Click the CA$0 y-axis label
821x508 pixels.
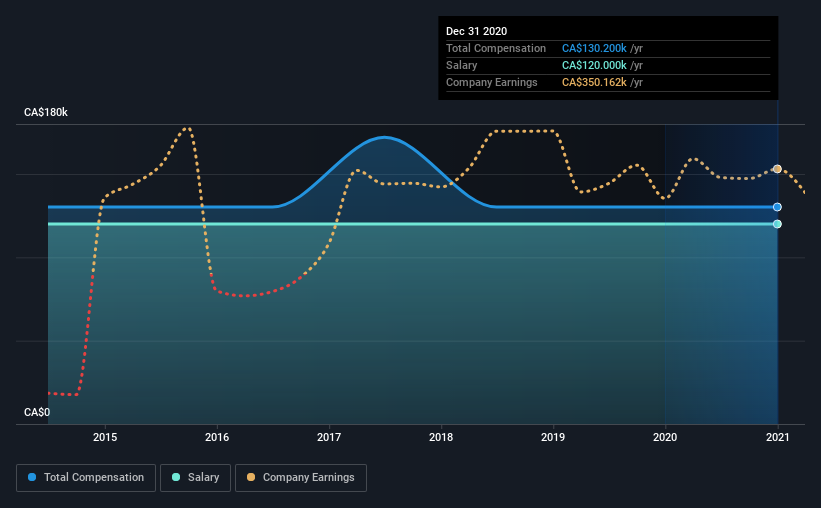[37, 413]
